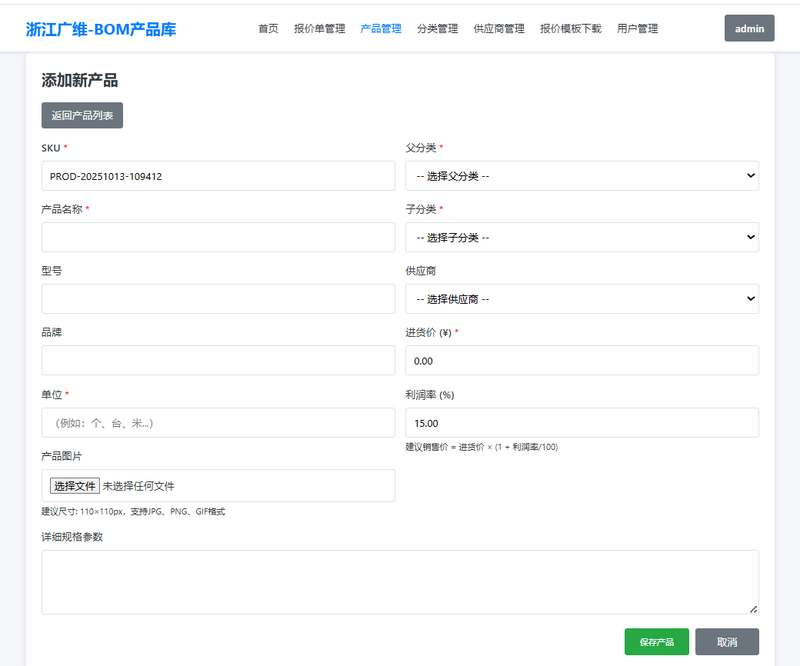Click into the SKU input field

click(218, 176)
